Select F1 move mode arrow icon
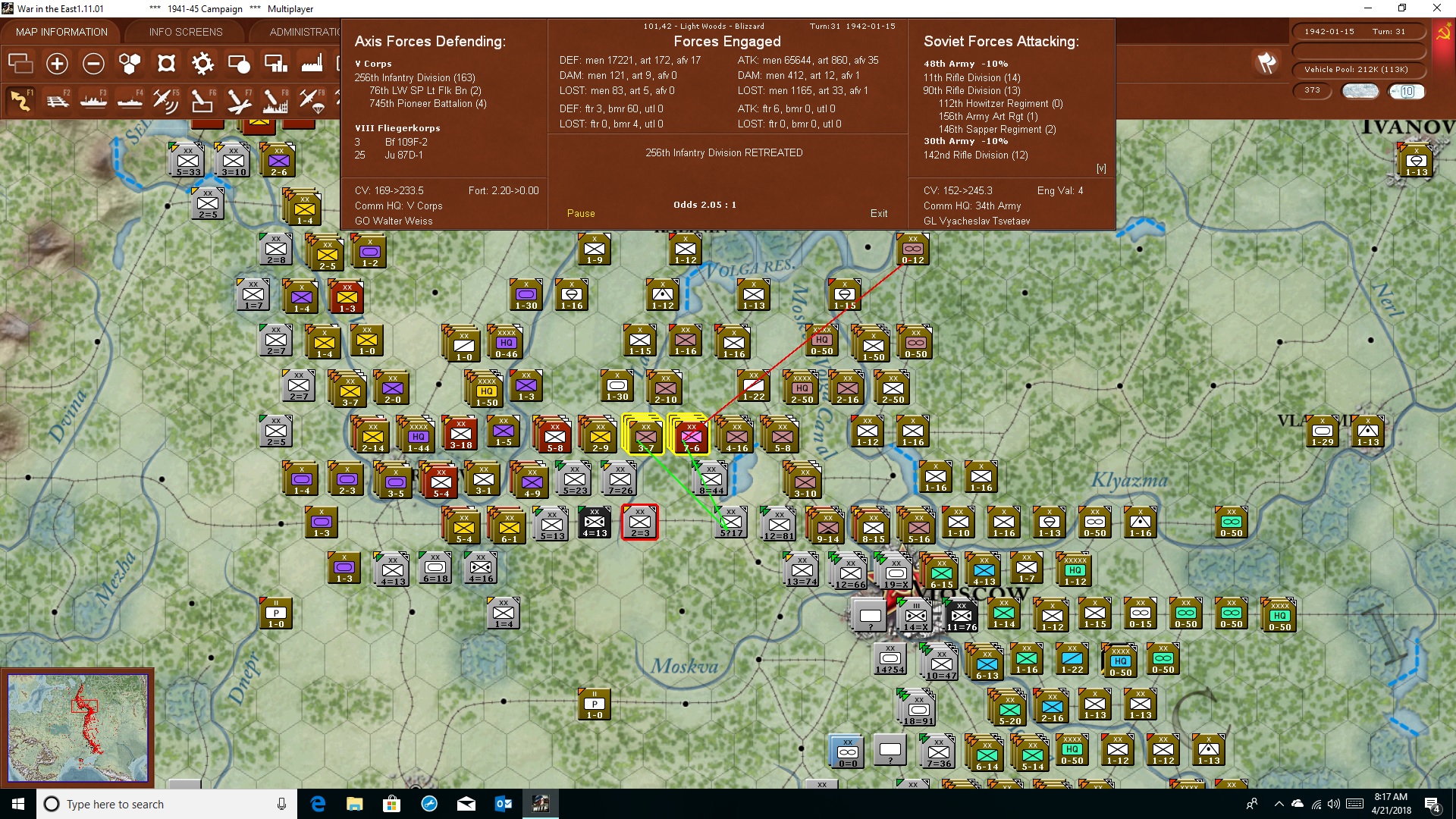1456x819 pixels. [x=20, y=100]
